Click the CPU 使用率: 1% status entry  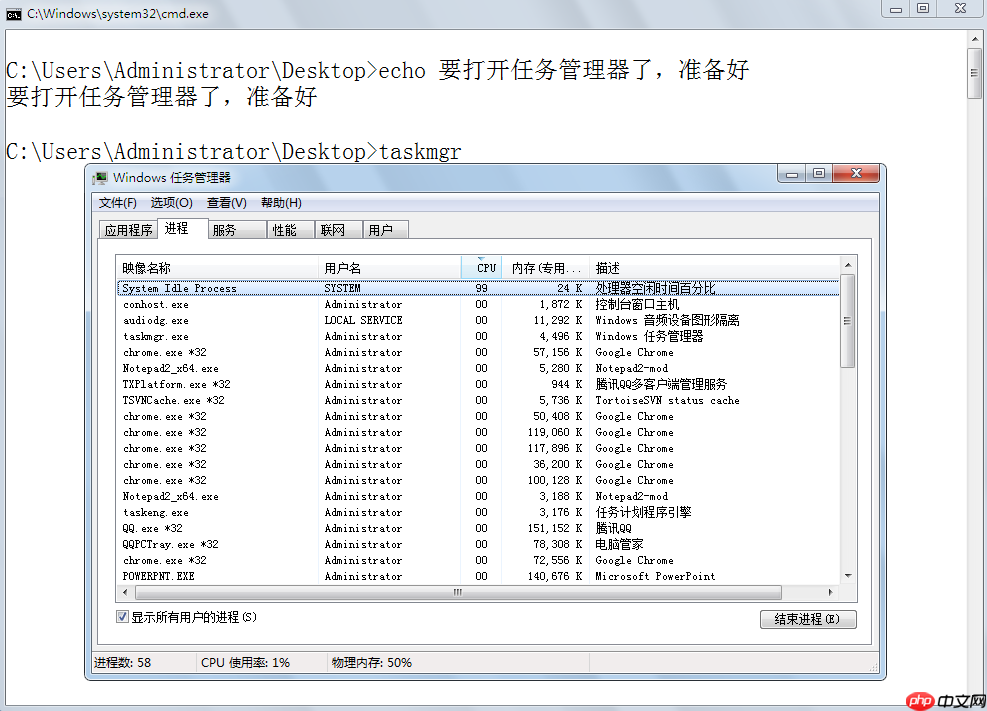[245, 663]
